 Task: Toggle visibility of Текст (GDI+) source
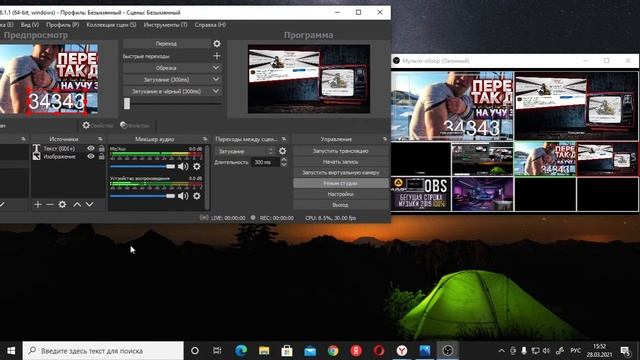click(91, 149)
